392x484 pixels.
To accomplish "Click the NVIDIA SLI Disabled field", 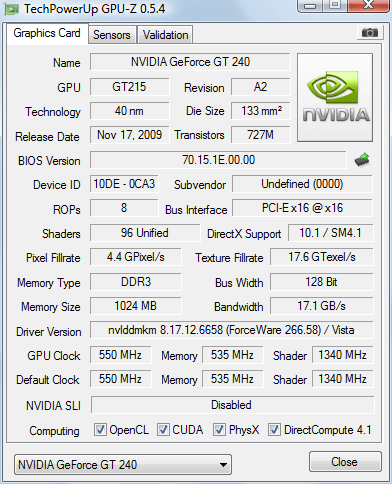I will tap(232, 405).
